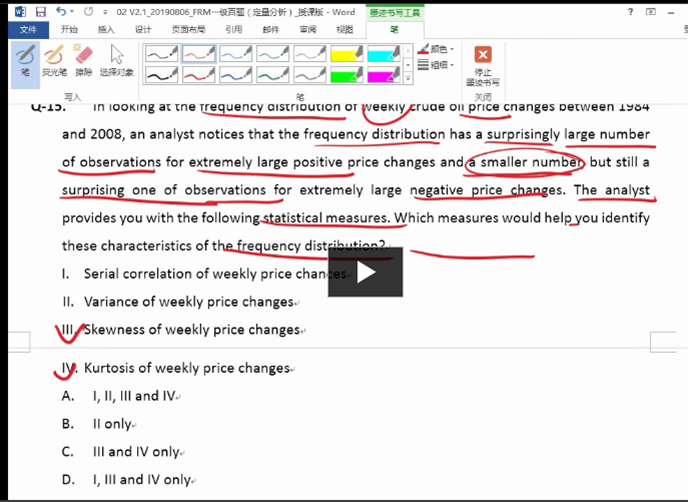Click the Undo arrow icon

pos(61,11)
